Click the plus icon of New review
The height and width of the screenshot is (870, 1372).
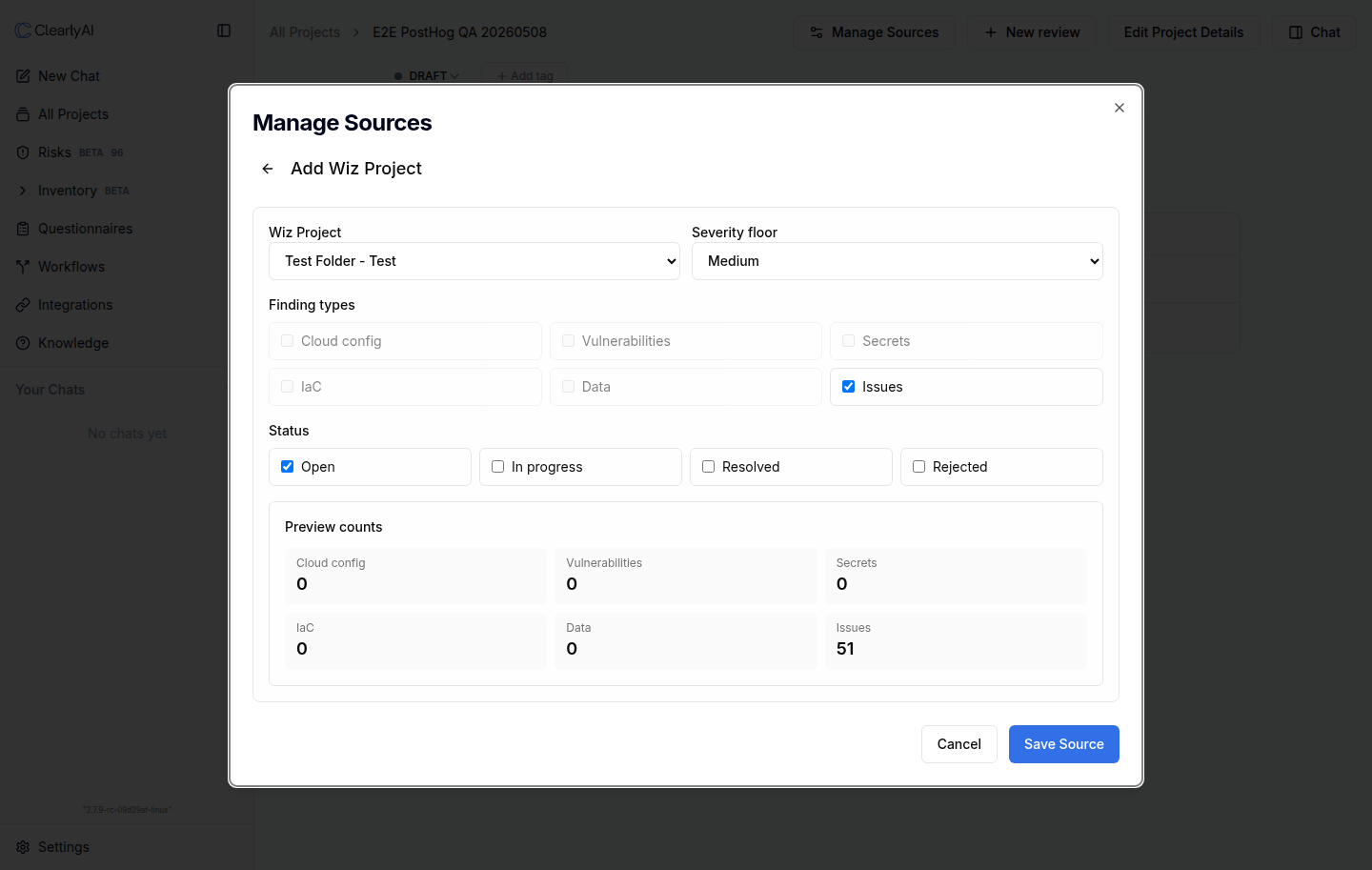point(991,32)
